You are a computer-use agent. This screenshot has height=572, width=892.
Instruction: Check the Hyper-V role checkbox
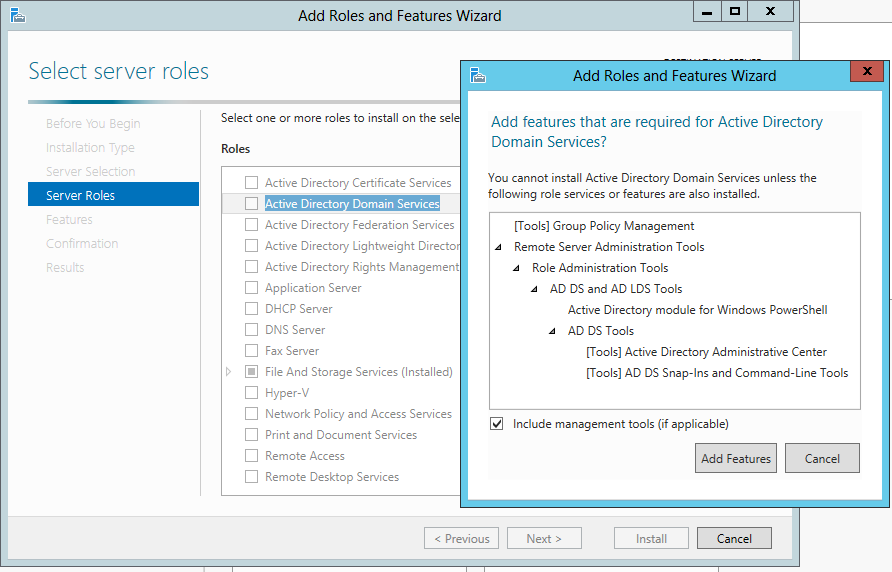pos(251,393)
